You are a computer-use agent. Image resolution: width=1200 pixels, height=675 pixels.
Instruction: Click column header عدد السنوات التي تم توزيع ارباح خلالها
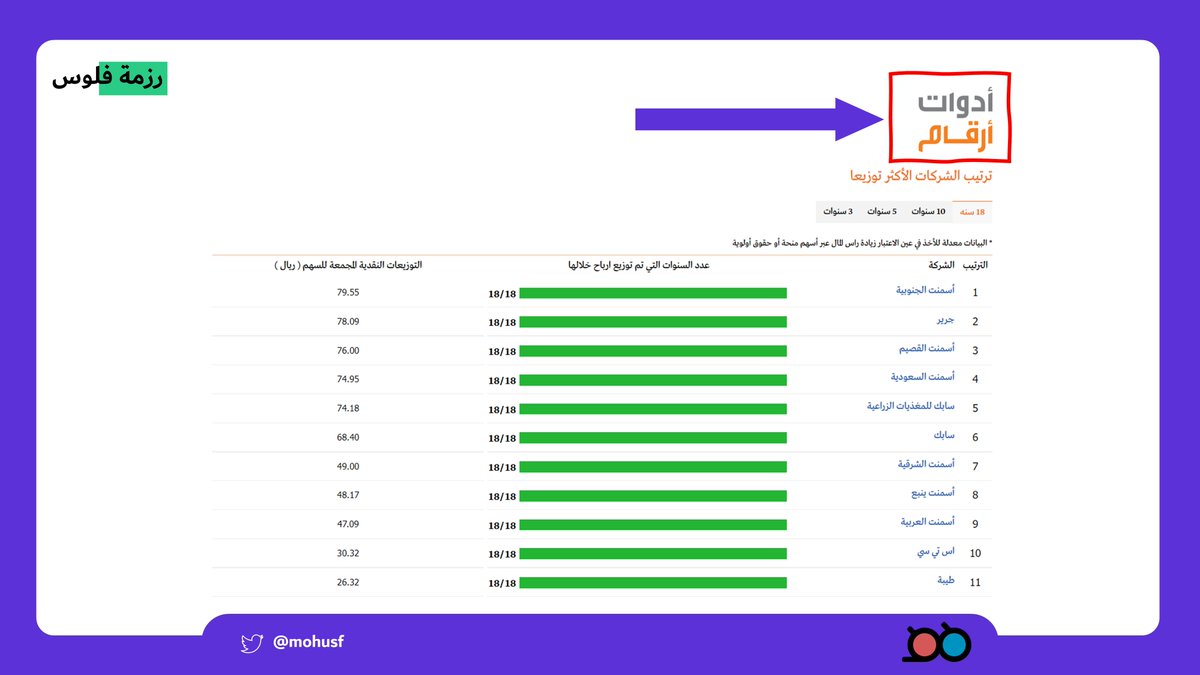pos(639,265)
